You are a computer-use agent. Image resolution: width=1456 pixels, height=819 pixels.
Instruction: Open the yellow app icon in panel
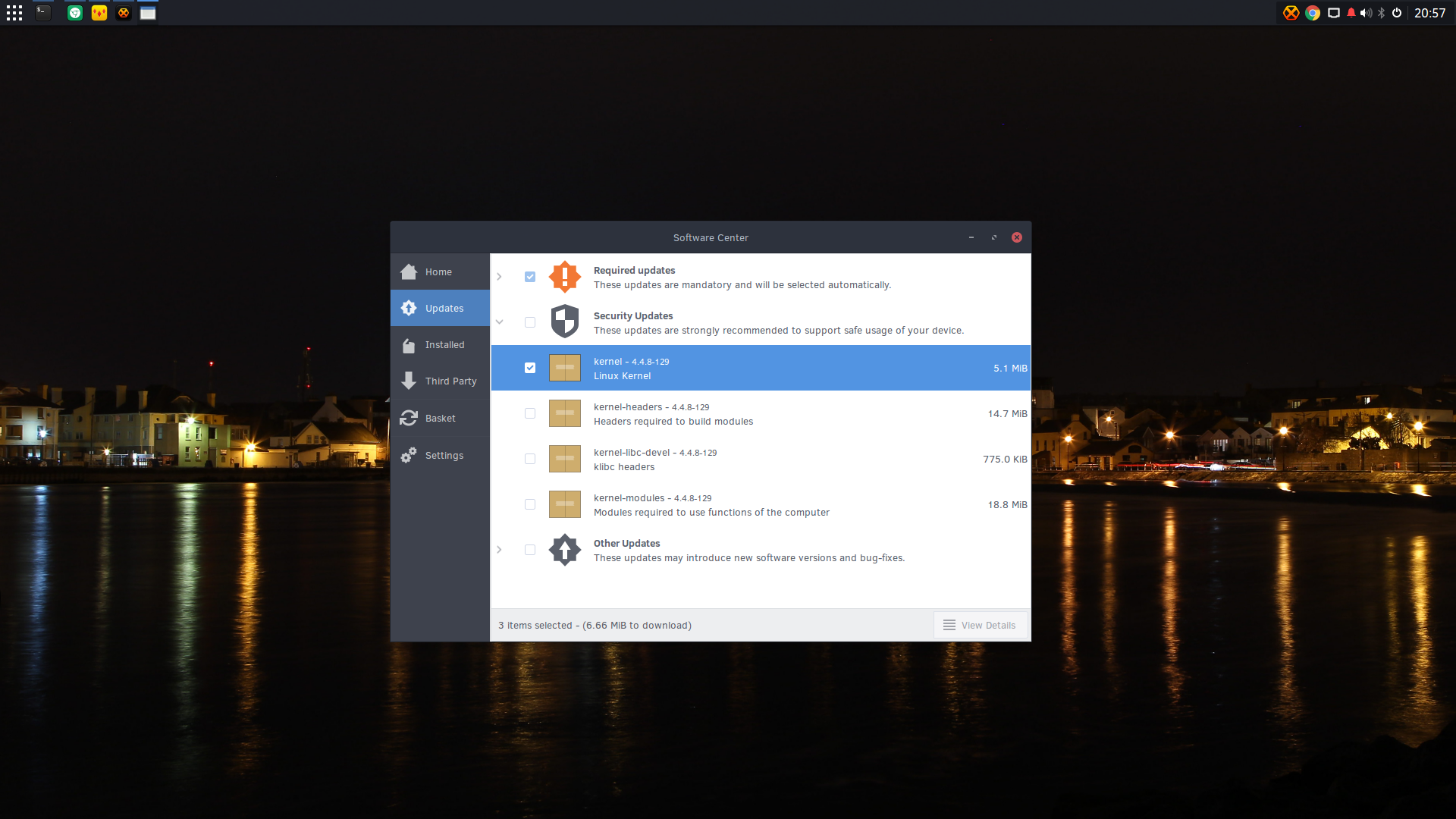click(x=99, y=13)
